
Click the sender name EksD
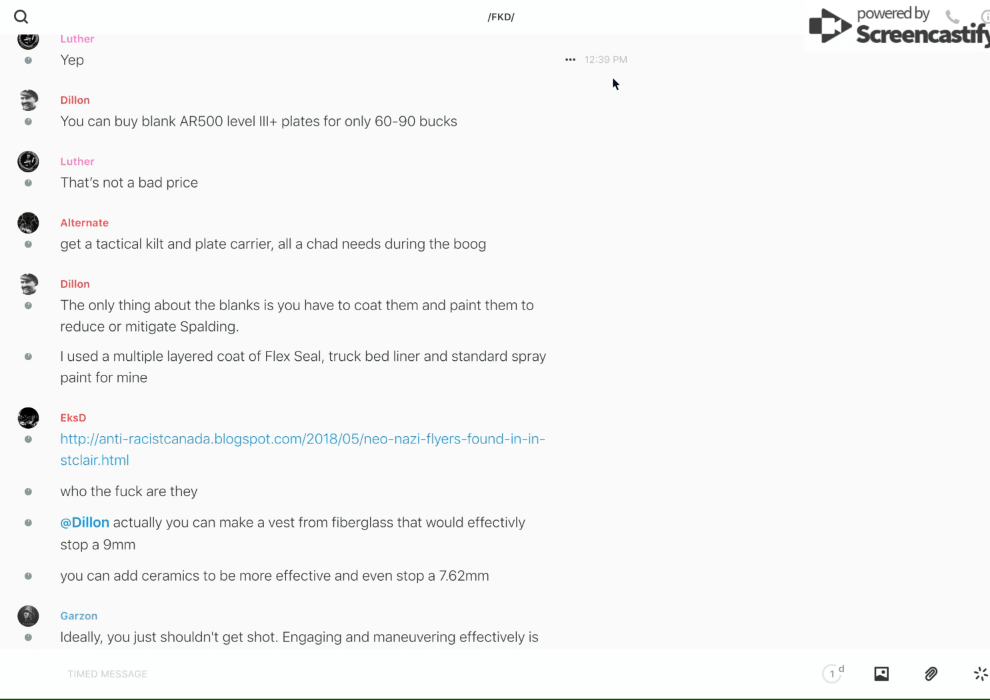(x=73, y=418)
